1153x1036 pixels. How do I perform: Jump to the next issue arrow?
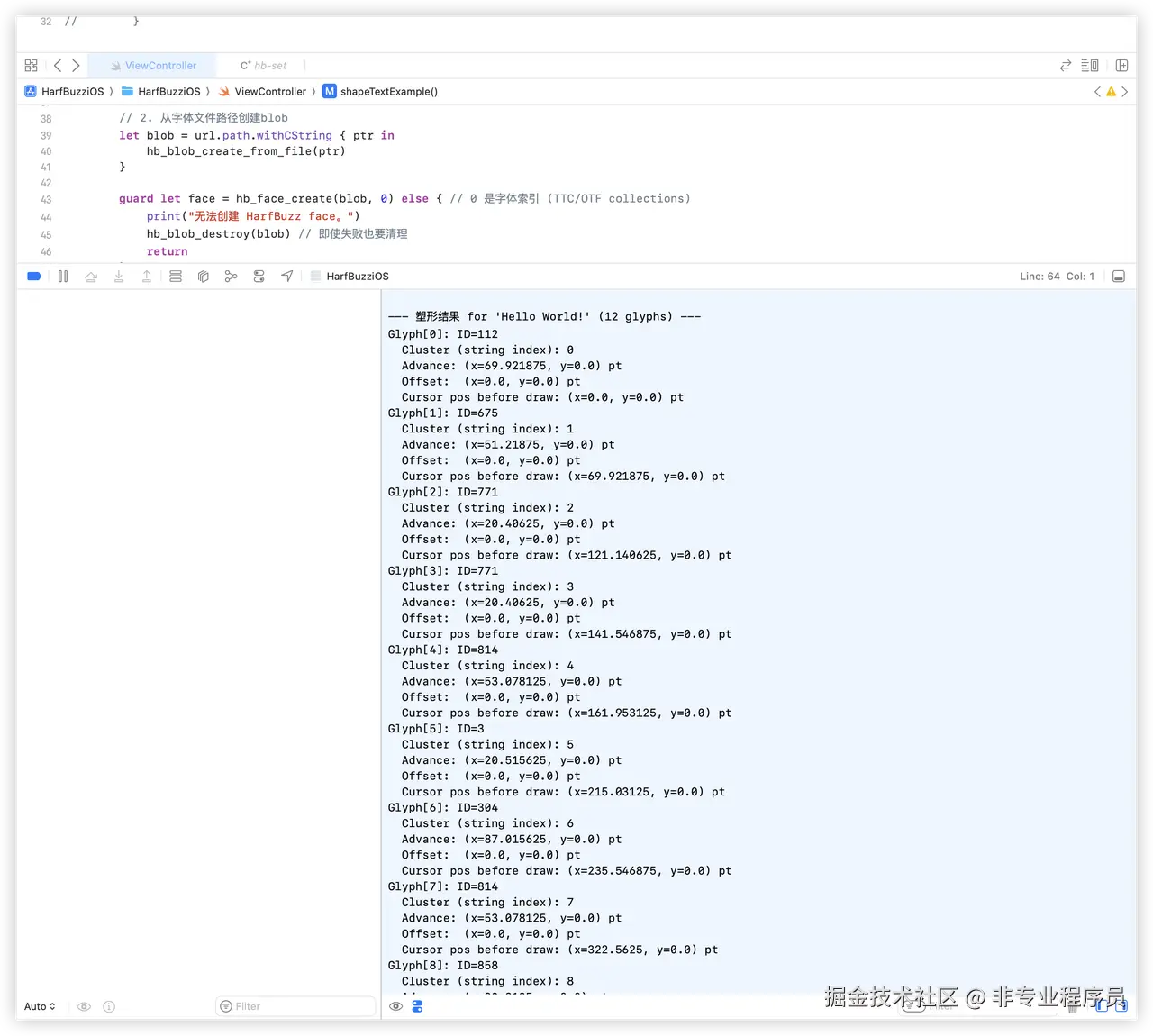point(1124,92)
